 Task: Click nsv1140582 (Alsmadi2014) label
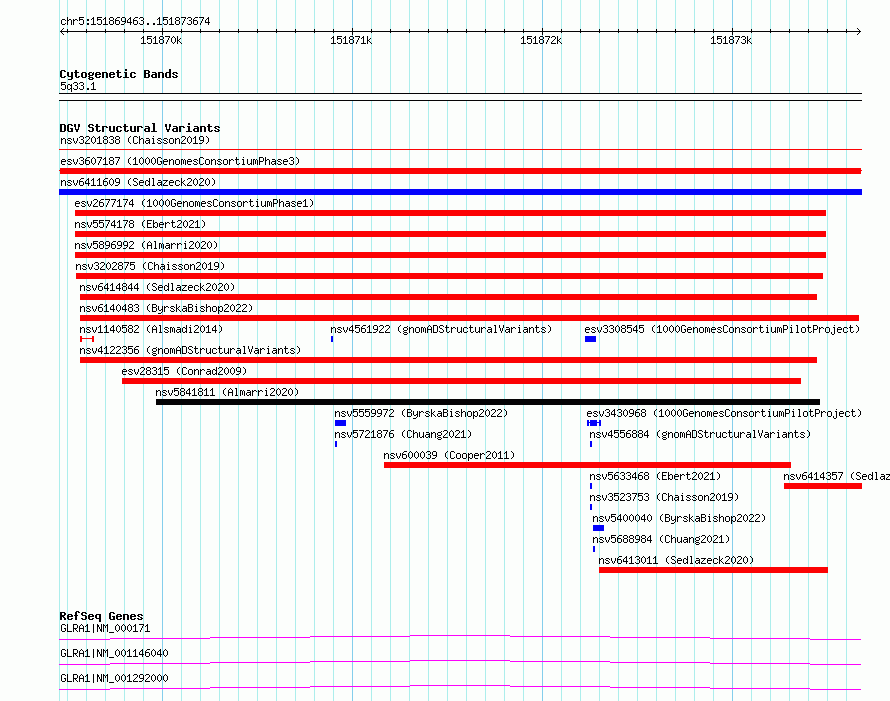[x=151, y=329]
